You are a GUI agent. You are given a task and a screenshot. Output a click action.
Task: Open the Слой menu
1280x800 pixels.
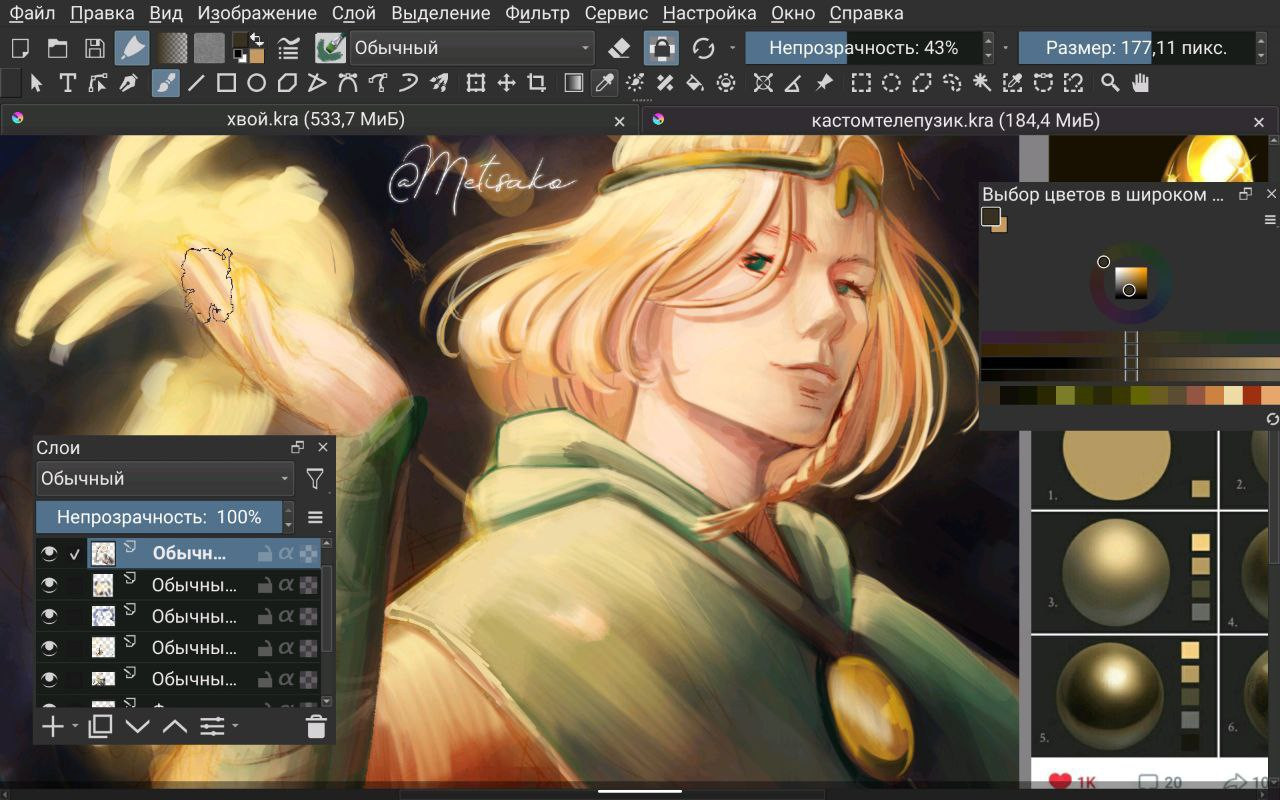[x=354, y=13]
